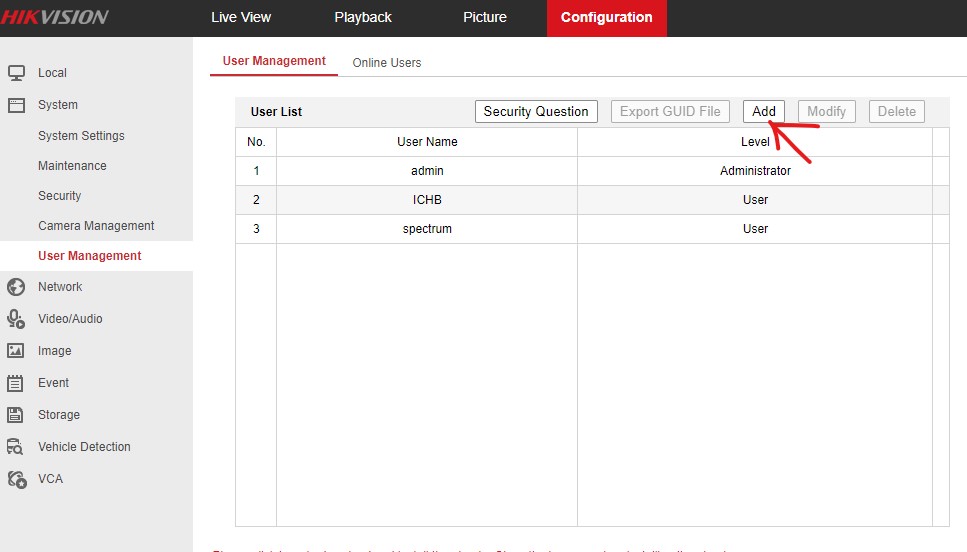The image size is (967, 552).
Task: Click the Event list icon
Action: (x=16, y=383)
